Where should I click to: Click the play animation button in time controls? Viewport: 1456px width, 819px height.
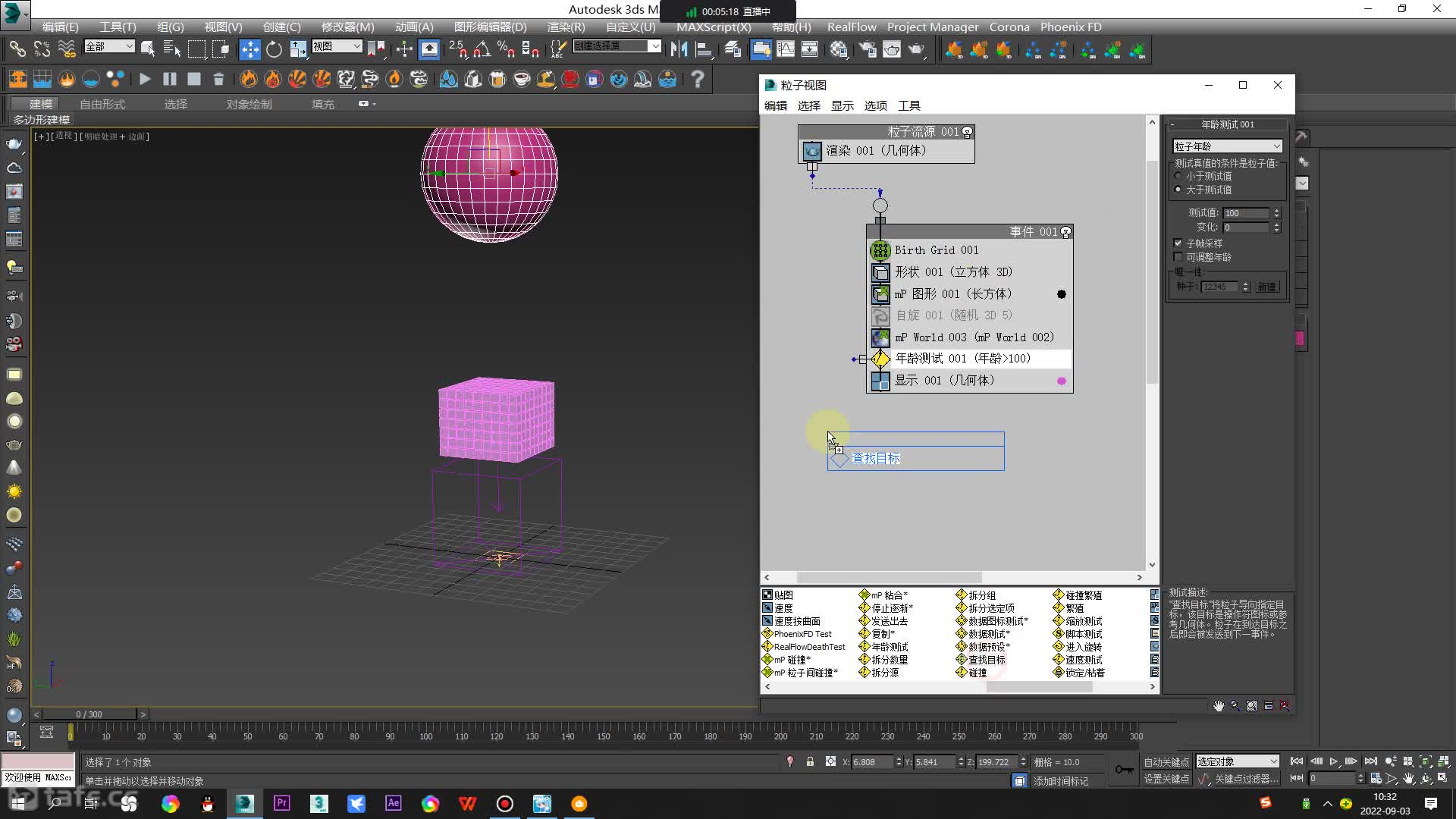point(1334,761)
